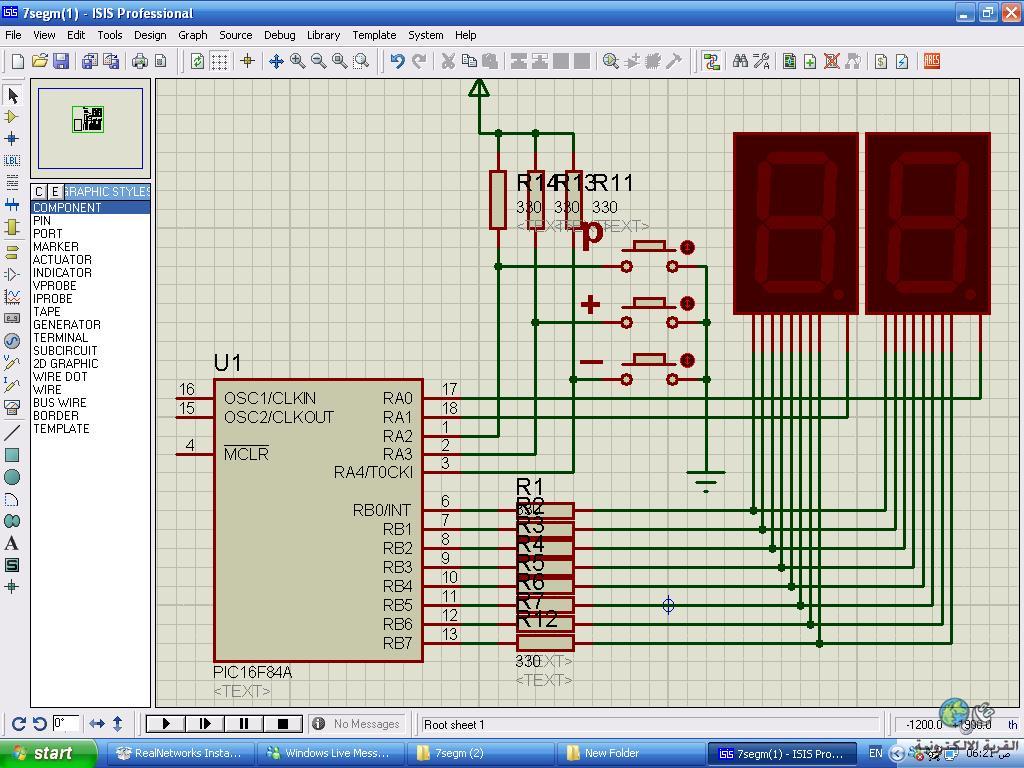Create a new design file
Image resolution: width=1024 pixels, height=768 pixels.
pos(18,61)
